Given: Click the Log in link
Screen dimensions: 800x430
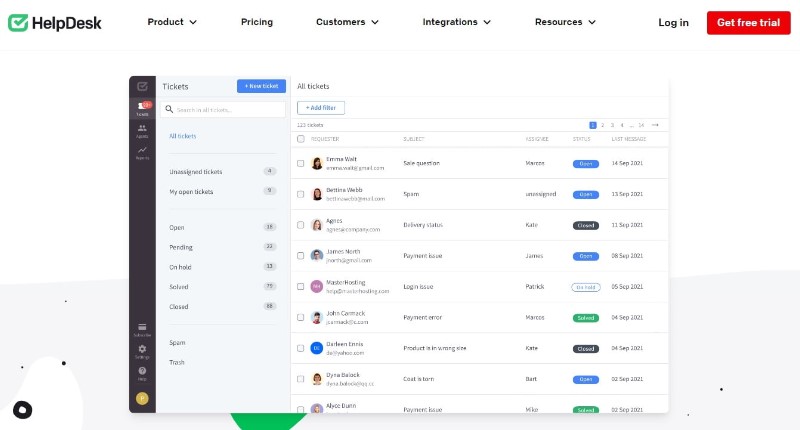Looking at the screenshot, I should (673, 22).
